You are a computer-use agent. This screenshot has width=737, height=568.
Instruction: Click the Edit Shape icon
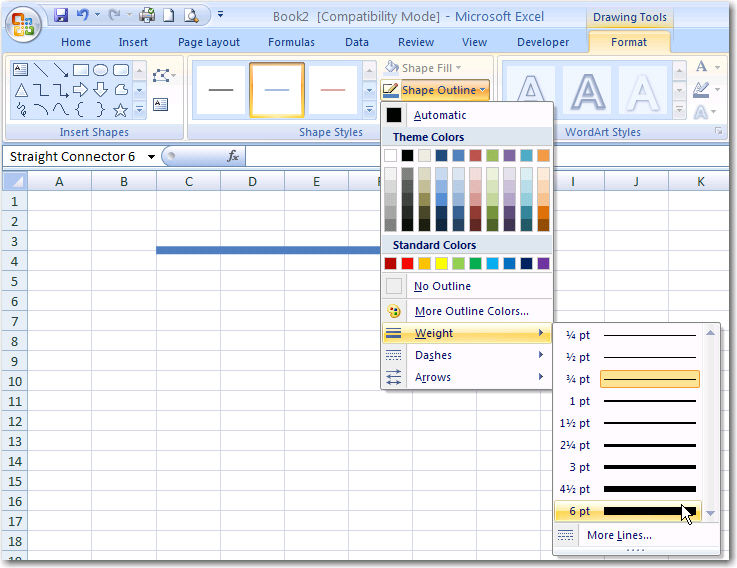pos(161,75)
